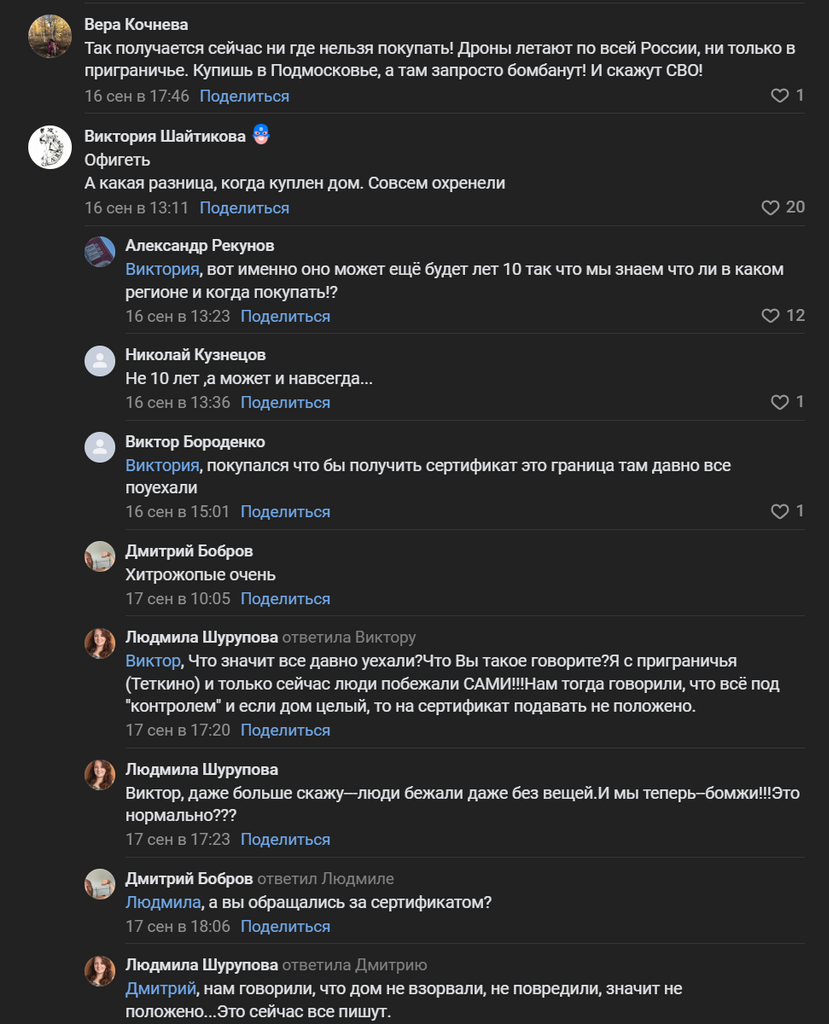Open the Виктор mention in Людмила's reply
Image resolution: width=829 pixels, height=1024 pixels.
tap(148, 660)
